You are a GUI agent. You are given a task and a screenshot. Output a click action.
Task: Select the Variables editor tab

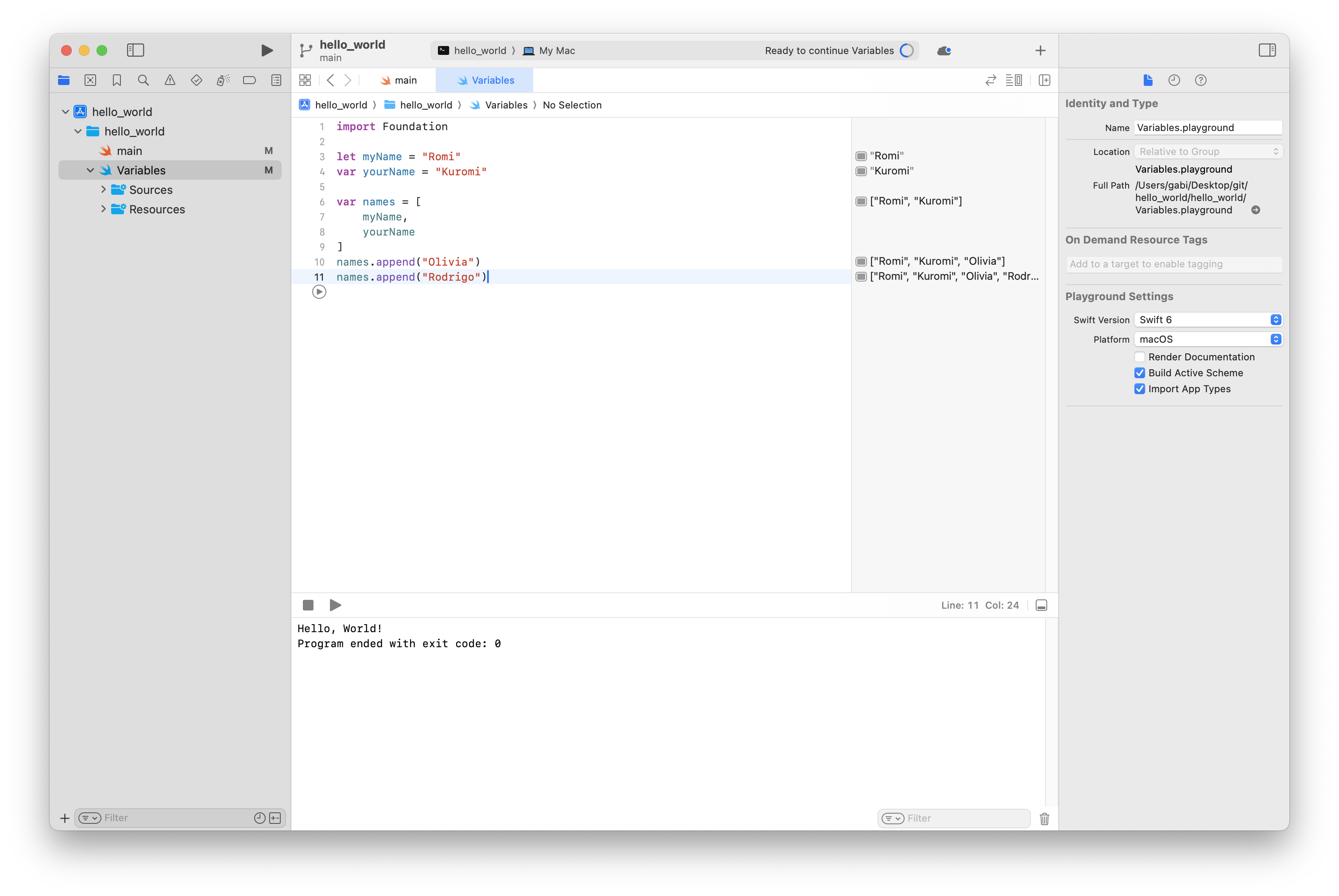[485, 81]
